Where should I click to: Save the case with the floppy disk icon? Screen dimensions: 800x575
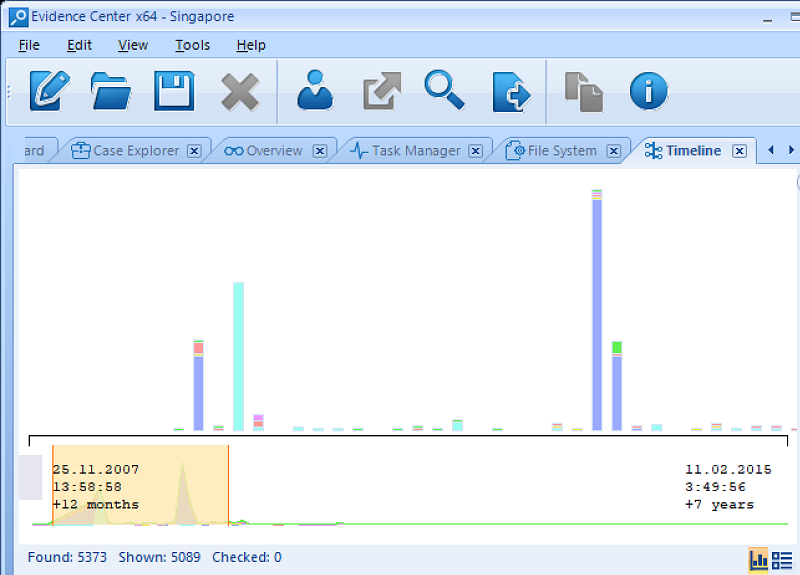click(x=174, y=91)
